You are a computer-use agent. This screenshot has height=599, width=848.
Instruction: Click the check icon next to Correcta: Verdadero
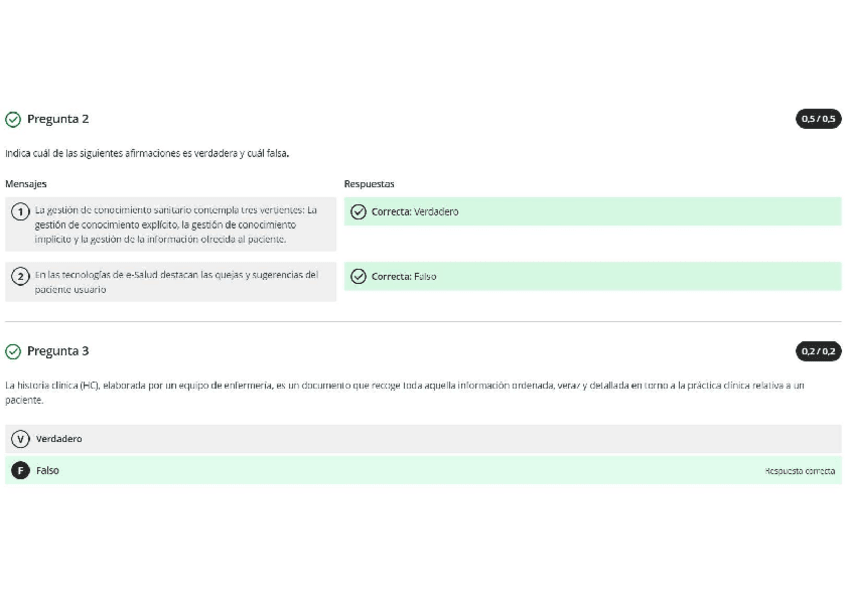coord(359,212)
